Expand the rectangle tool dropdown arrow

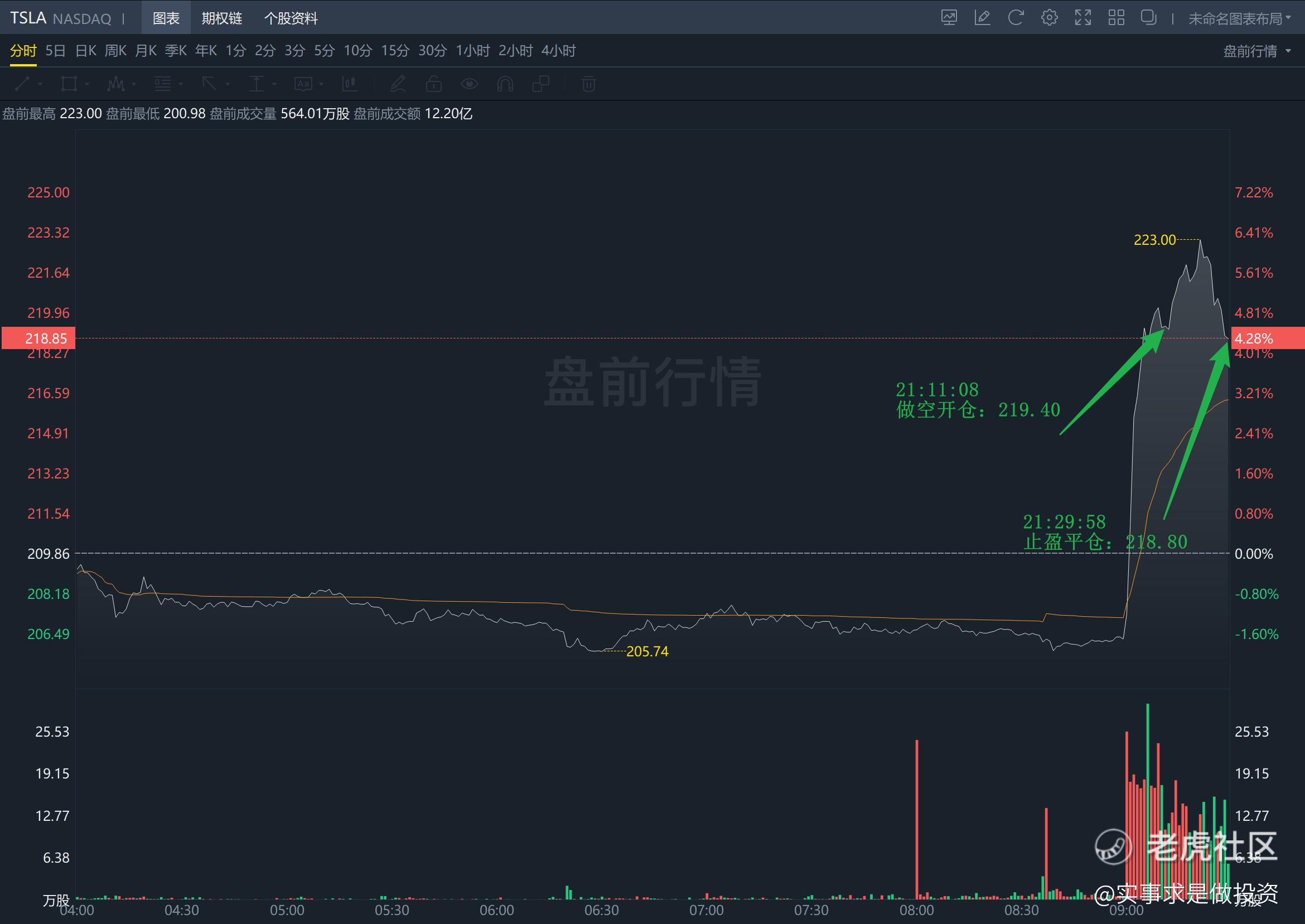87,84
